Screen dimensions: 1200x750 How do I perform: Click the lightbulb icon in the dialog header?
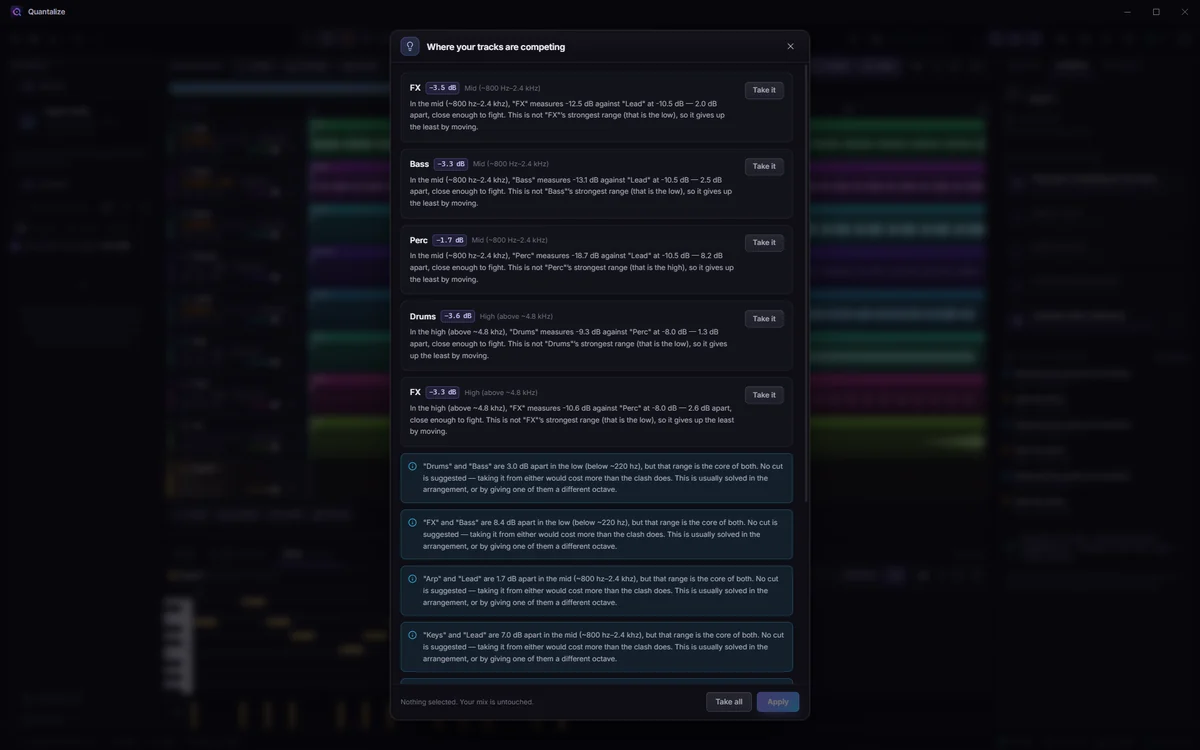coord(410,46)
